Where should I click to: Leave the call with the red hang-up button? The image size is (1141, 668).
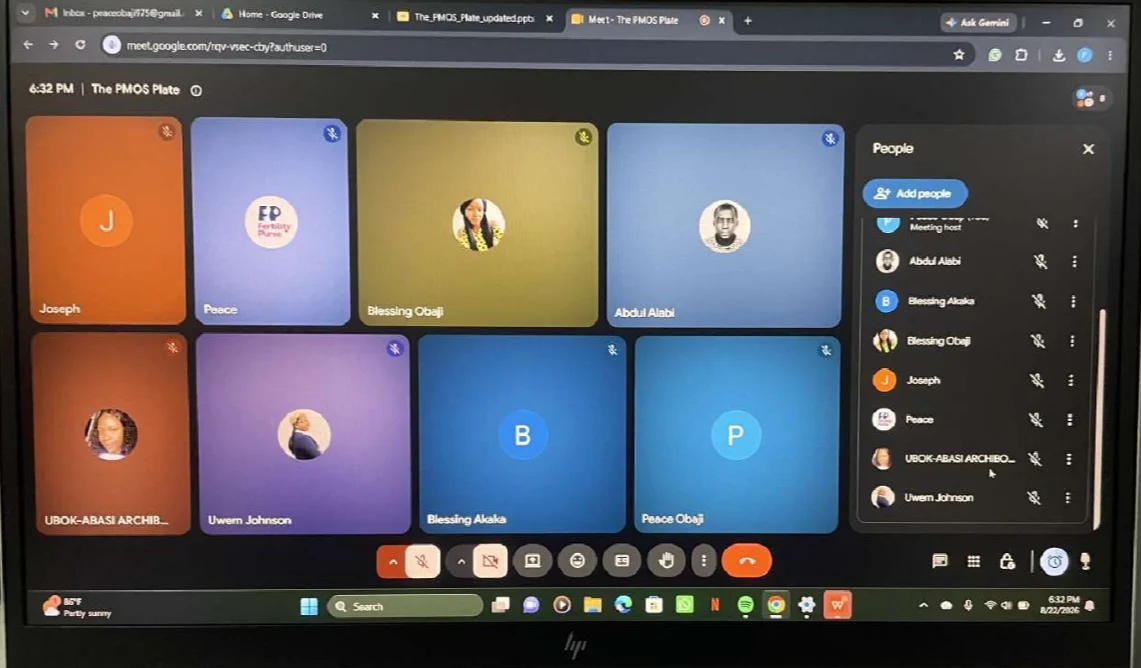(x=747, y=561)
